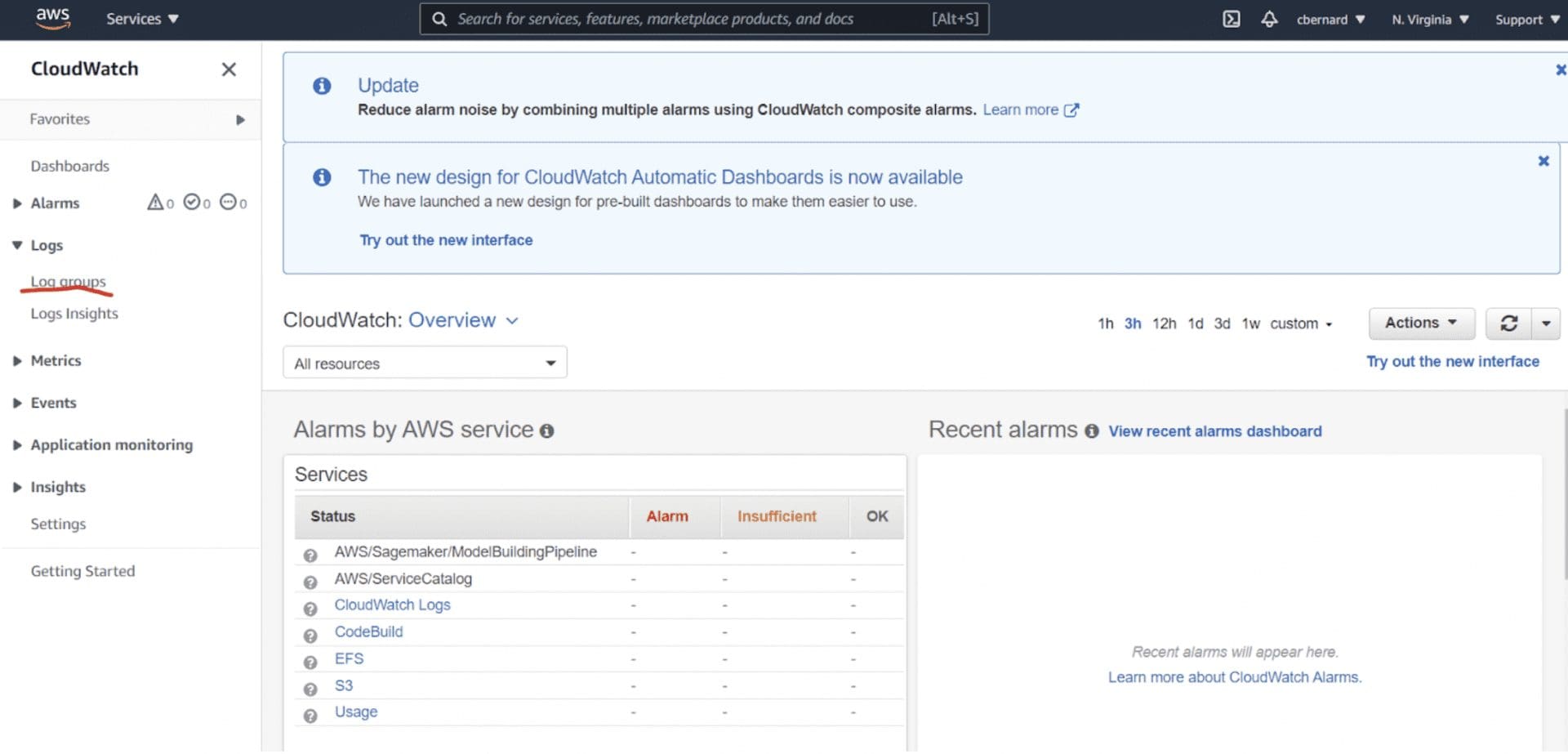Open the Services menu in top bar
Viewport: 1568px width, 754px height.
pos(142,19)
